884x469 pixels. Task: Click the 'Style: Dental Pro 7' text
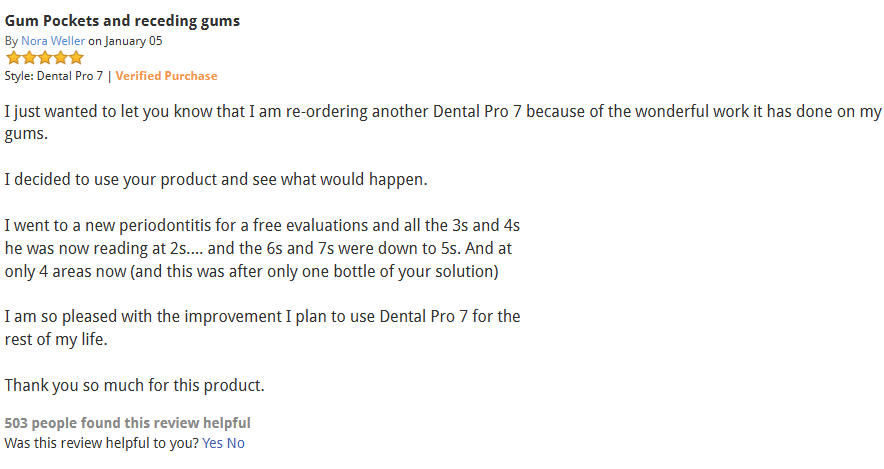click(x=54, y=76)
